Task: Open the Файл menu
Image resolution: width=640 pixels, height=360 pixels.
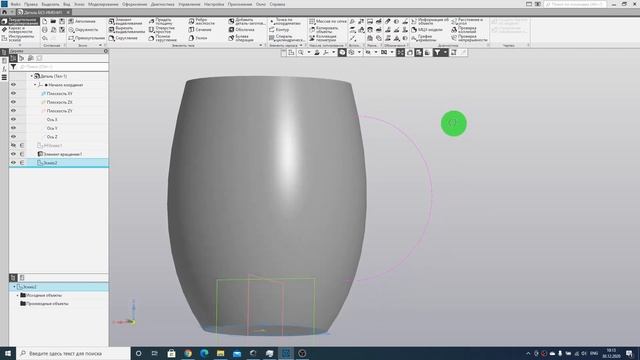Action: point(16,4)
